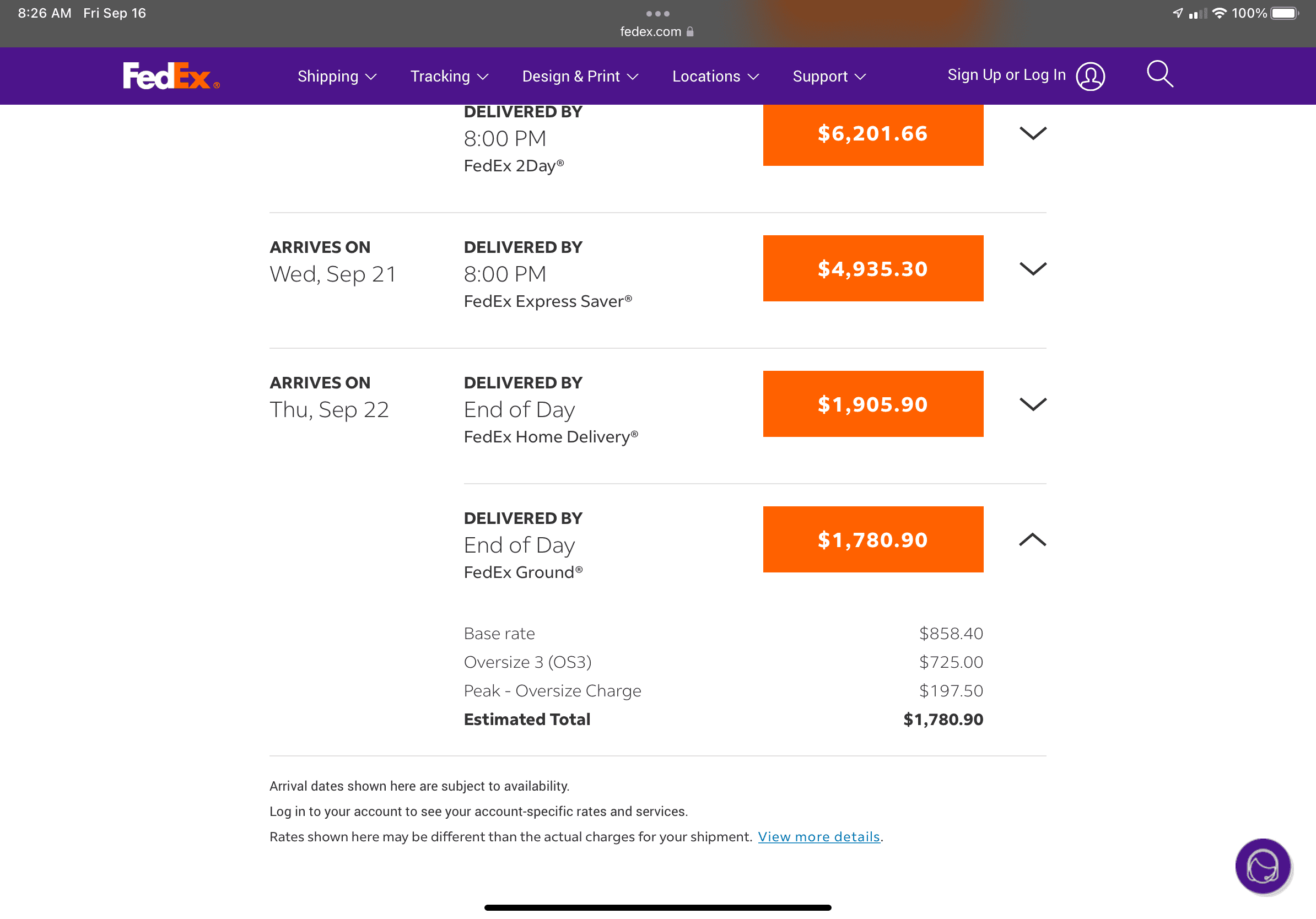The image size is (1316, 919).
Task: Tap the battery icon in status bar
Action: 1285,13
